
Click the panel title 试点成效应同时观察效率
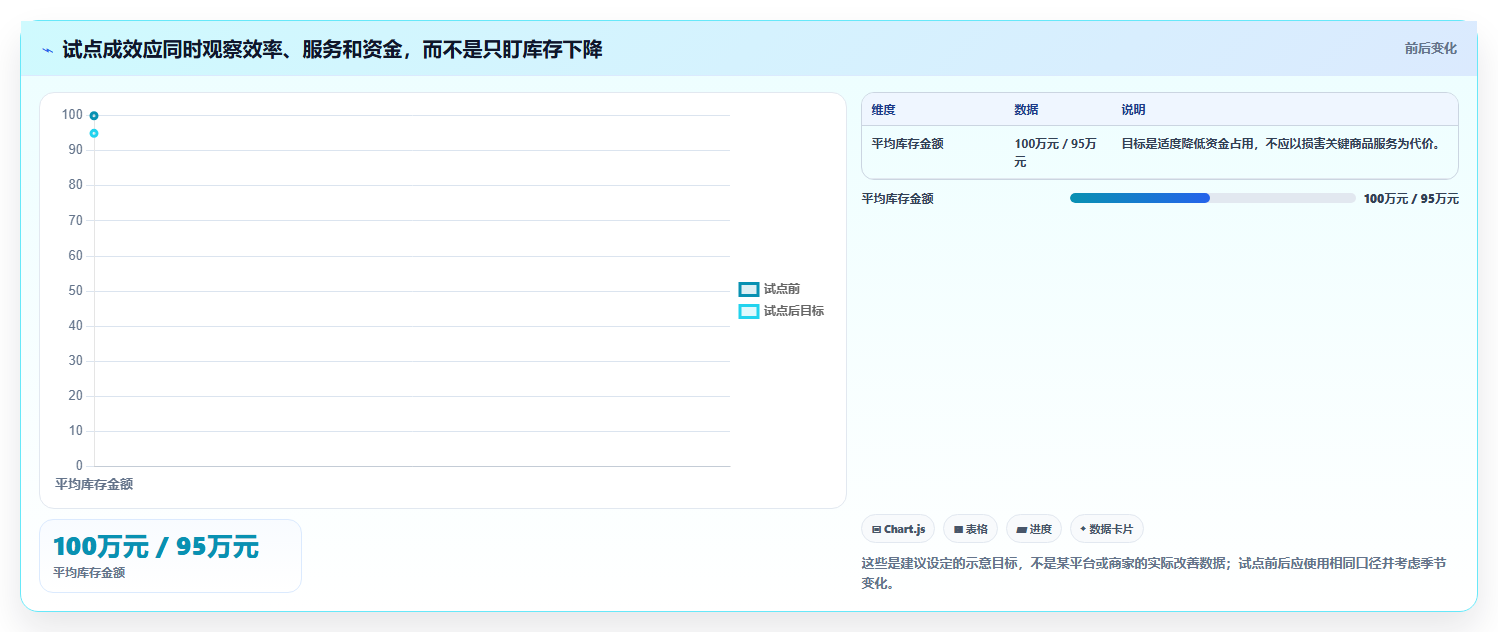[332, 49]
